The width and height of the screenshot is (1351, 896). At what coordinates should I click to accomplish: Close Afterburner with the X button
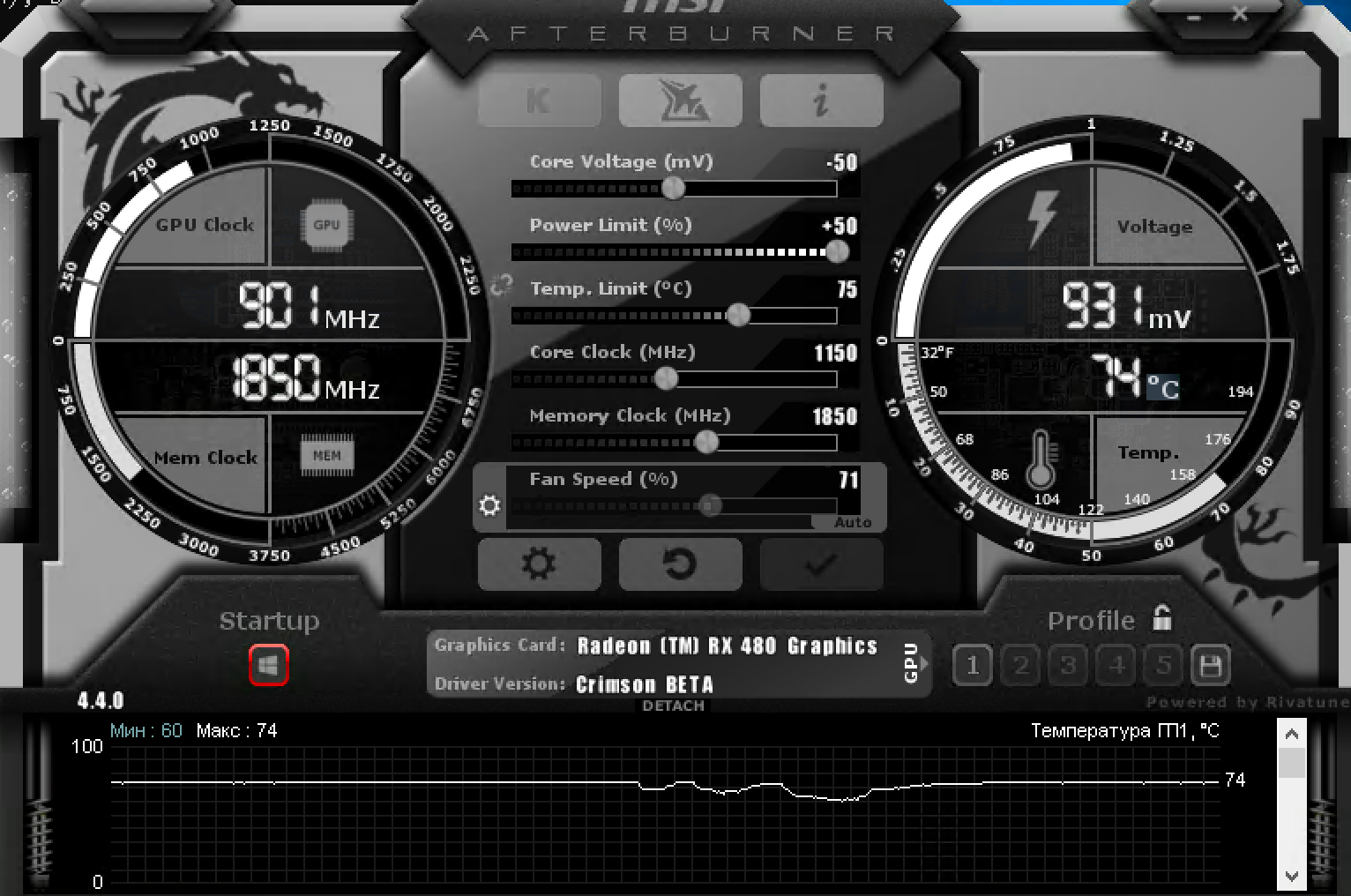pos(1240,13)
